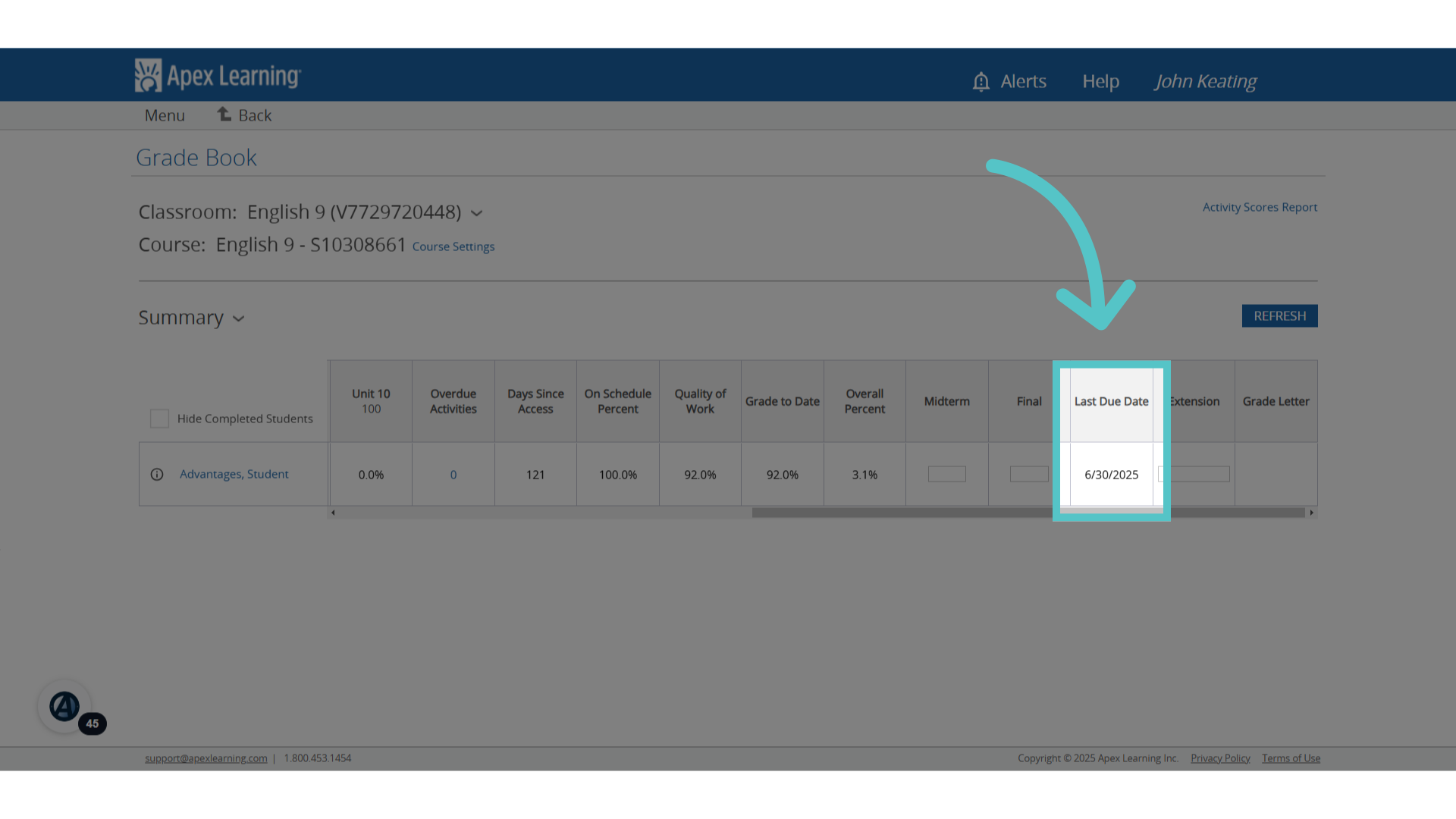Click the Grade to Date header
1456x819 pixels.
click(782, 401)
